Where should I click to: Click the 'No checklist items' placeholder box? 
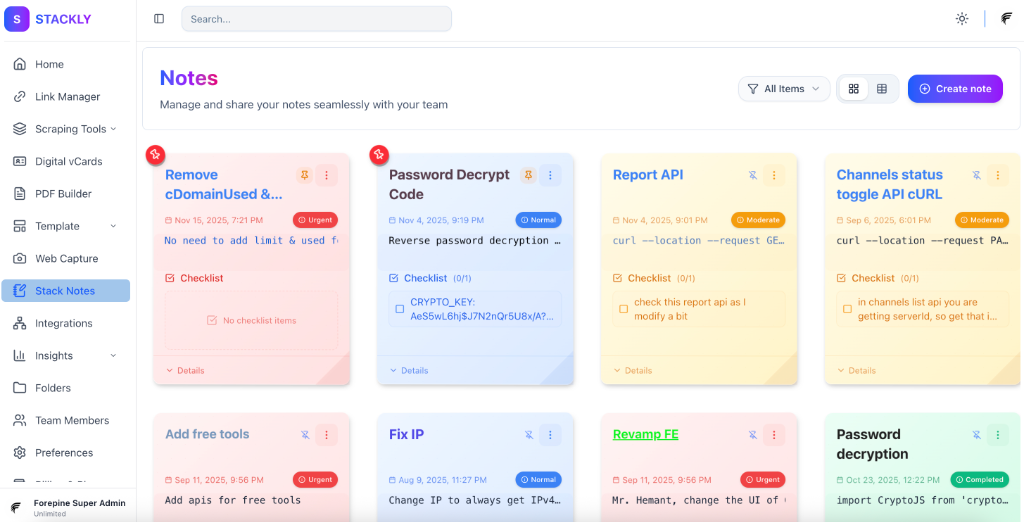coord(251,320)
